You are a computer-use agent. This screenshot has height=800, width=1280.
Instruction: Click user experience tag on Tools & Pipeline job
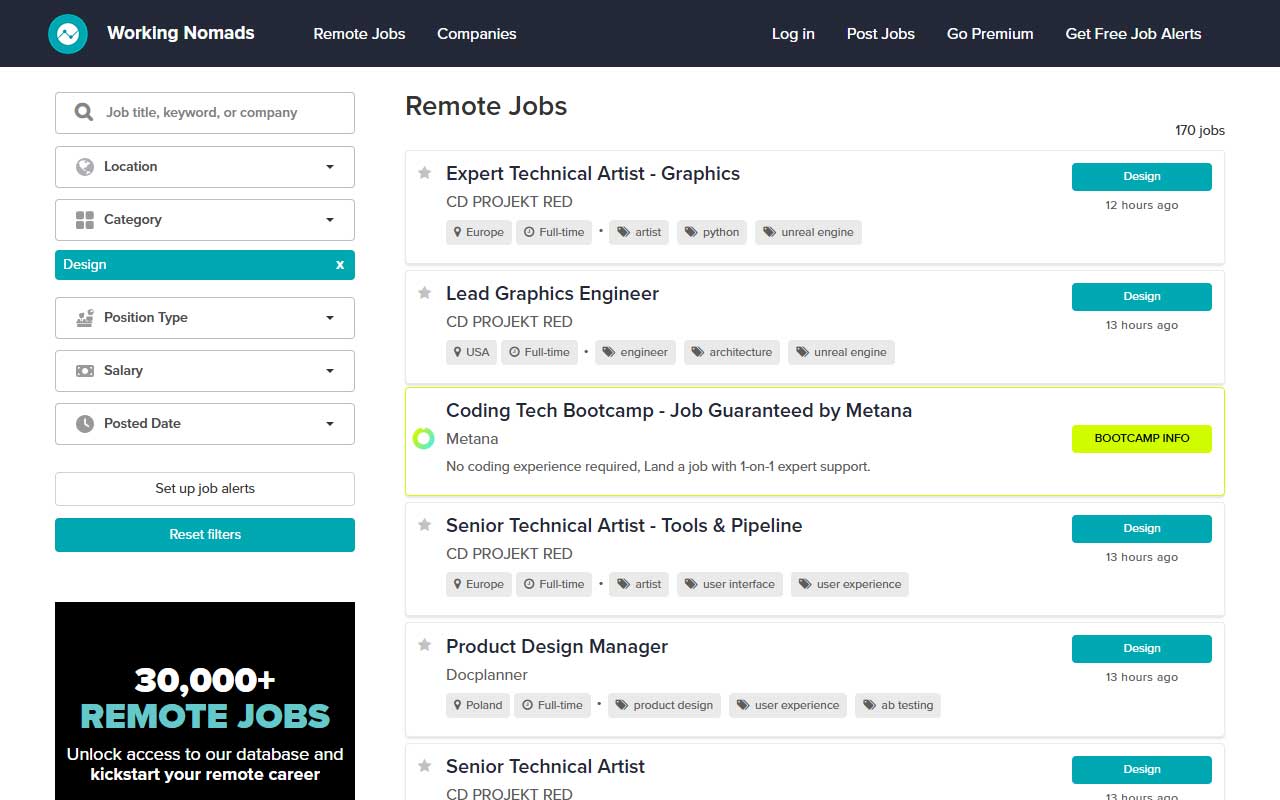pos(850,584)
